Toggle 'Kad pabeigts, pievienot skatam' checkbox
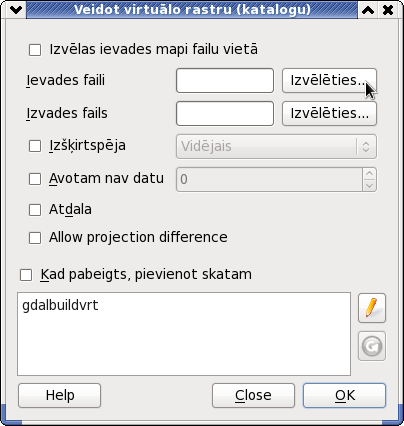404x426 pixels. [26, 275]
